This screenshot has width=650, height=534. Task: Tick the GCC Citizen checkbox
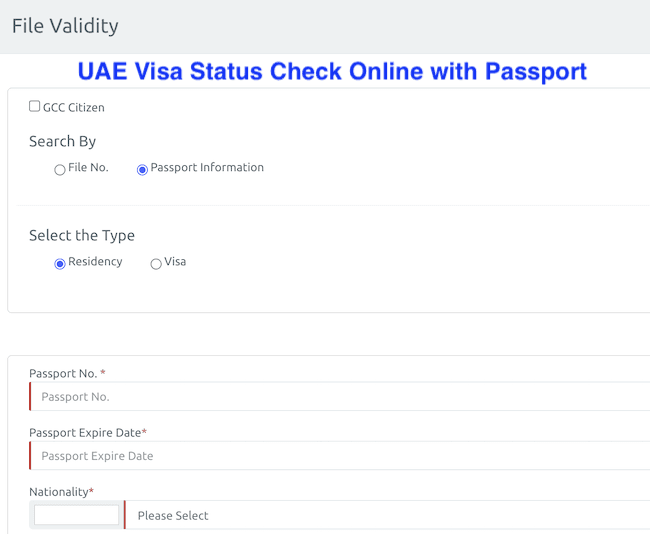(x=35, y=106)
